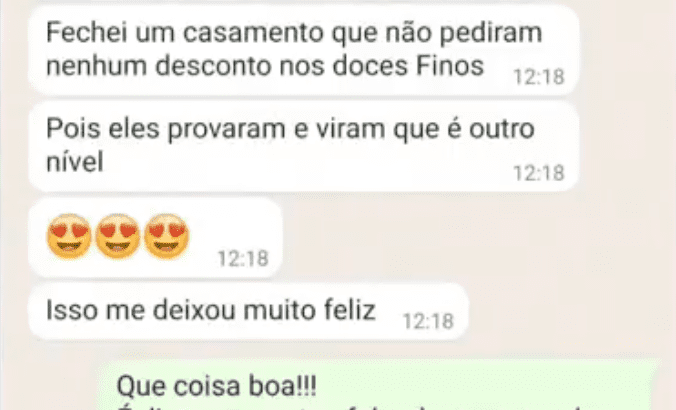The height and width of the screenshot is (410, 676).
Task: Tap the first heart-eyes emoji
Action: pyautogui.click(x=69, y=236)
